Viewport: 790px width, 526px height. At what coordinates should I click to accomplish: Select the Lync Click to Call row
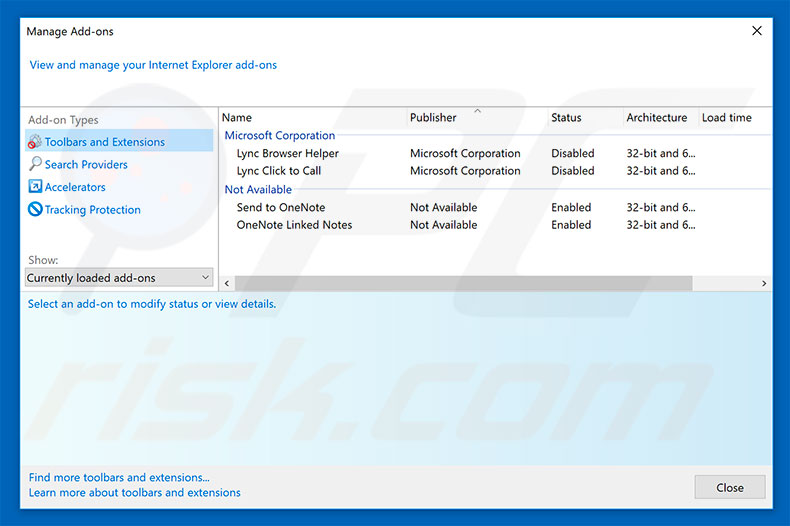point(496,171)
